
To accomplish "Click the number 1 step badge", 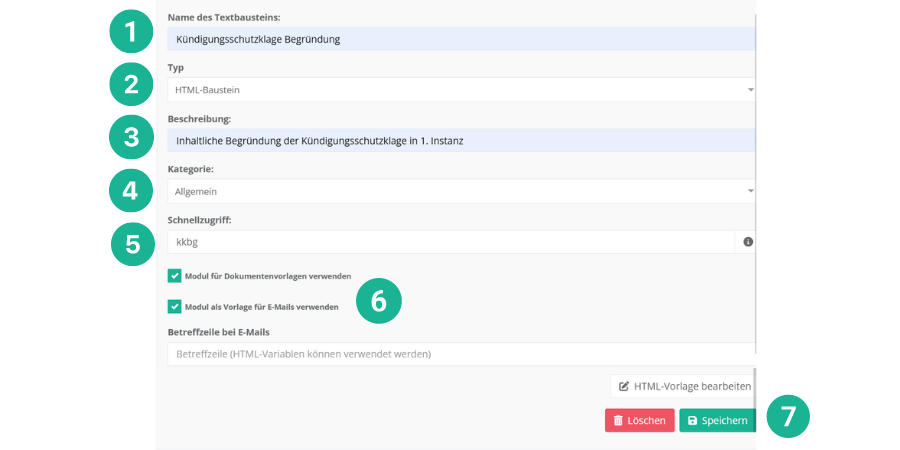I will click(131, 32).
